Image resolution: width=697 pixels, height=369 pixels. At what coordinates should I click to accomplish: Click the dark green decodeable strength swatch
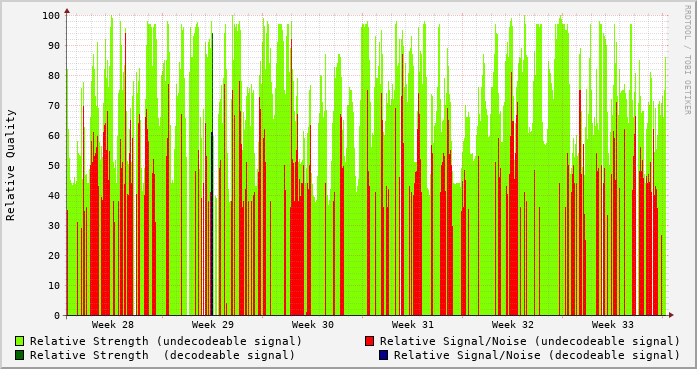[x=20, y=355]
